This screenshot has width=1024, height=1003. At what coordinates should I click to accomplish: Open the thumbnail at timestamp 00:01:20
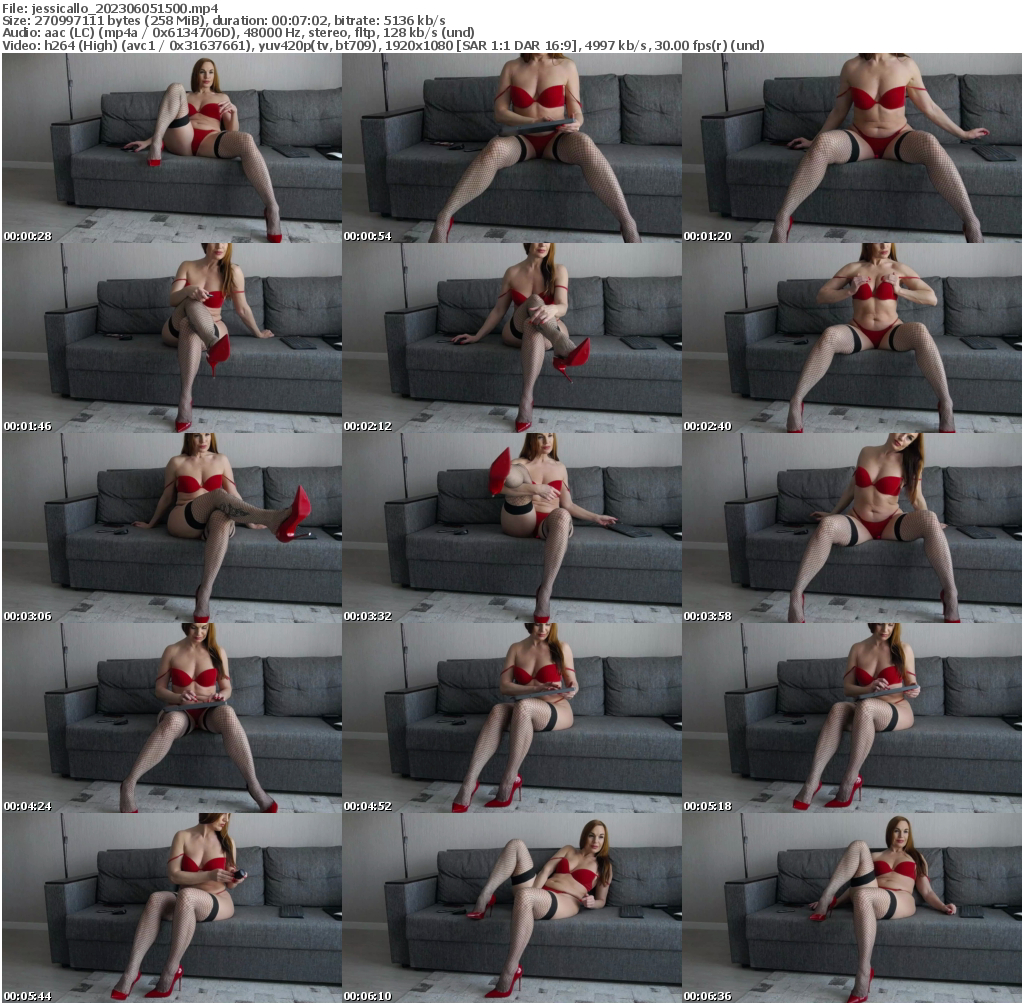pyautogui.click(x=852, y=150)
